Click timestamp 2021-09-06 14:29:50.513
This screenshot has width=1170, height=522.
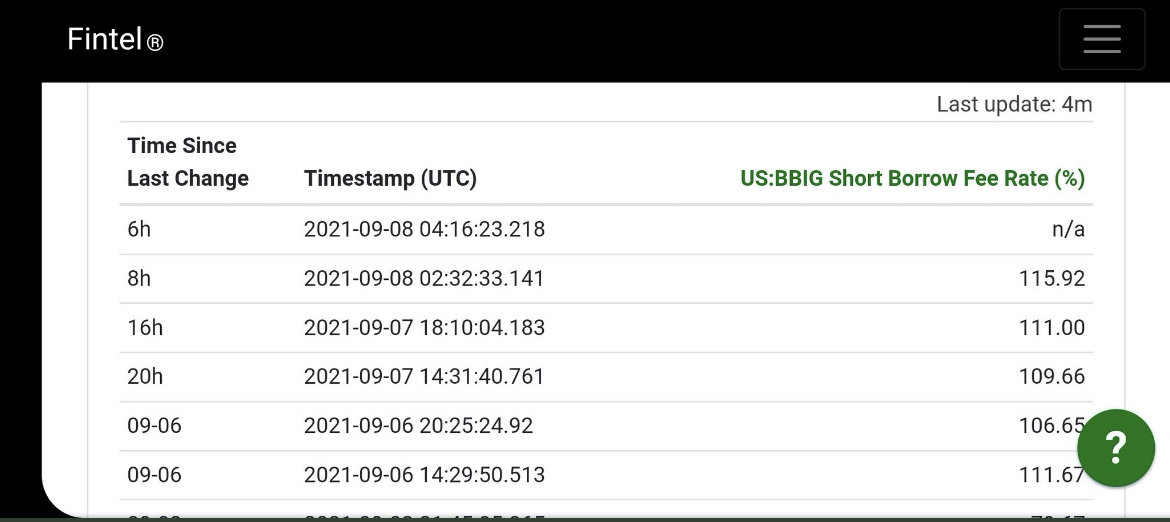(x=425, y=475)
